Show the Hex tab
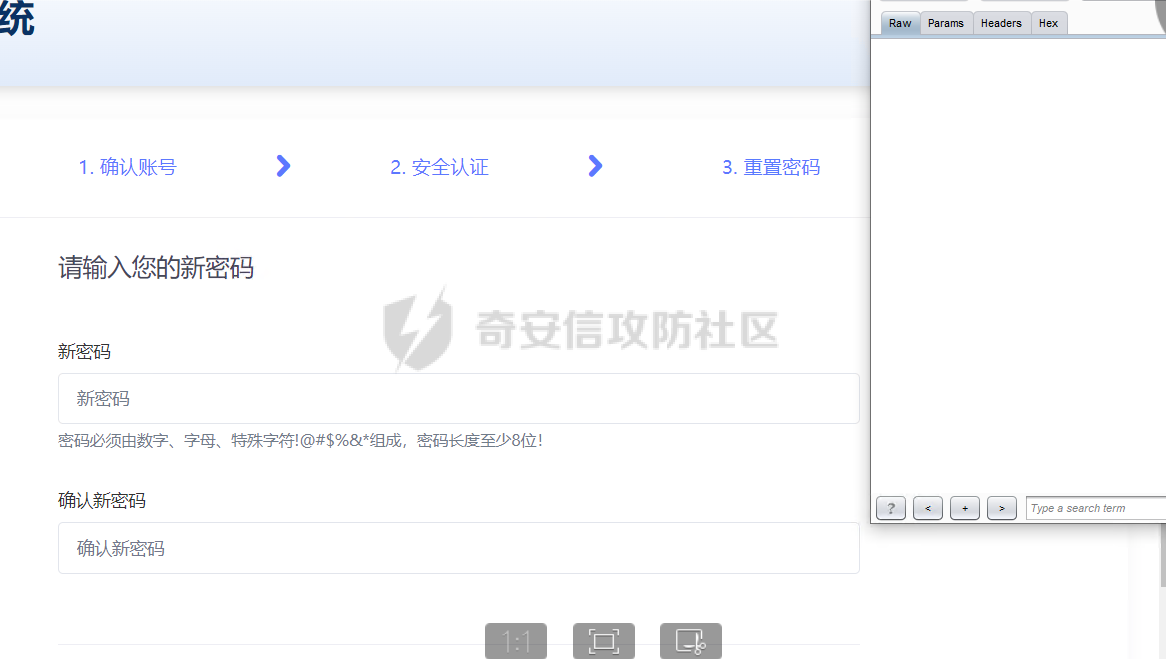 1048,23
